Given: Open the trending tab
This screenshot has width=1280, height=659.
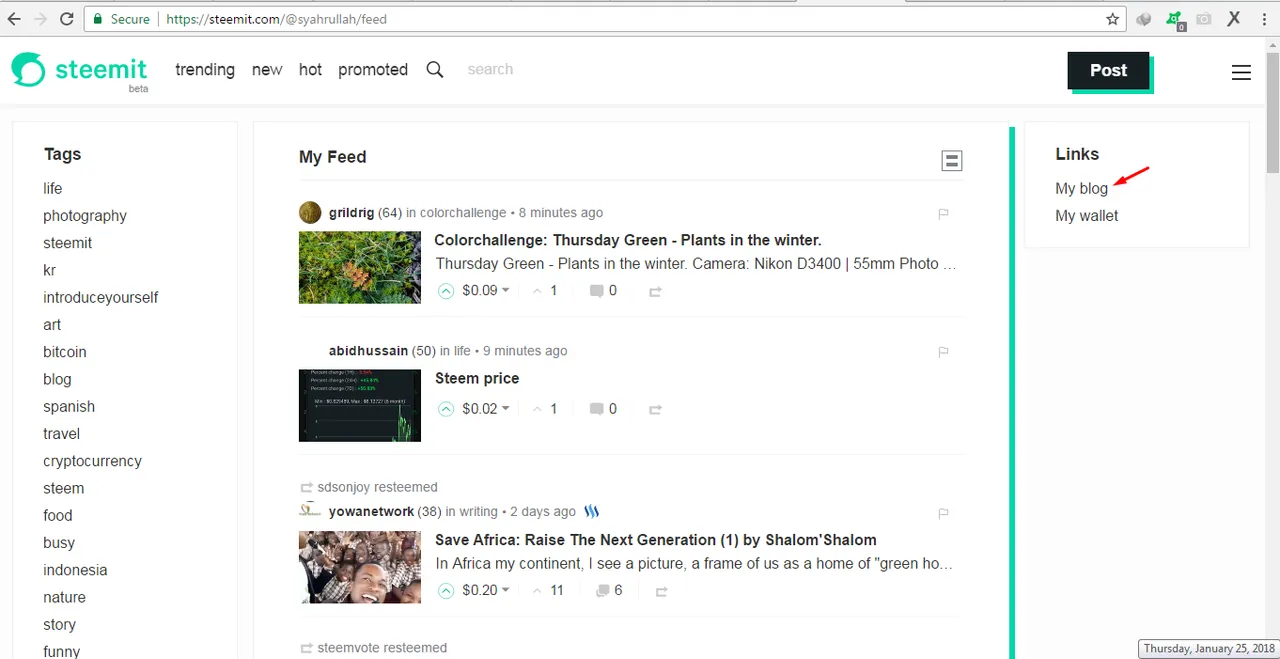Looking at the screenshot, I should [x=205, y=70].
